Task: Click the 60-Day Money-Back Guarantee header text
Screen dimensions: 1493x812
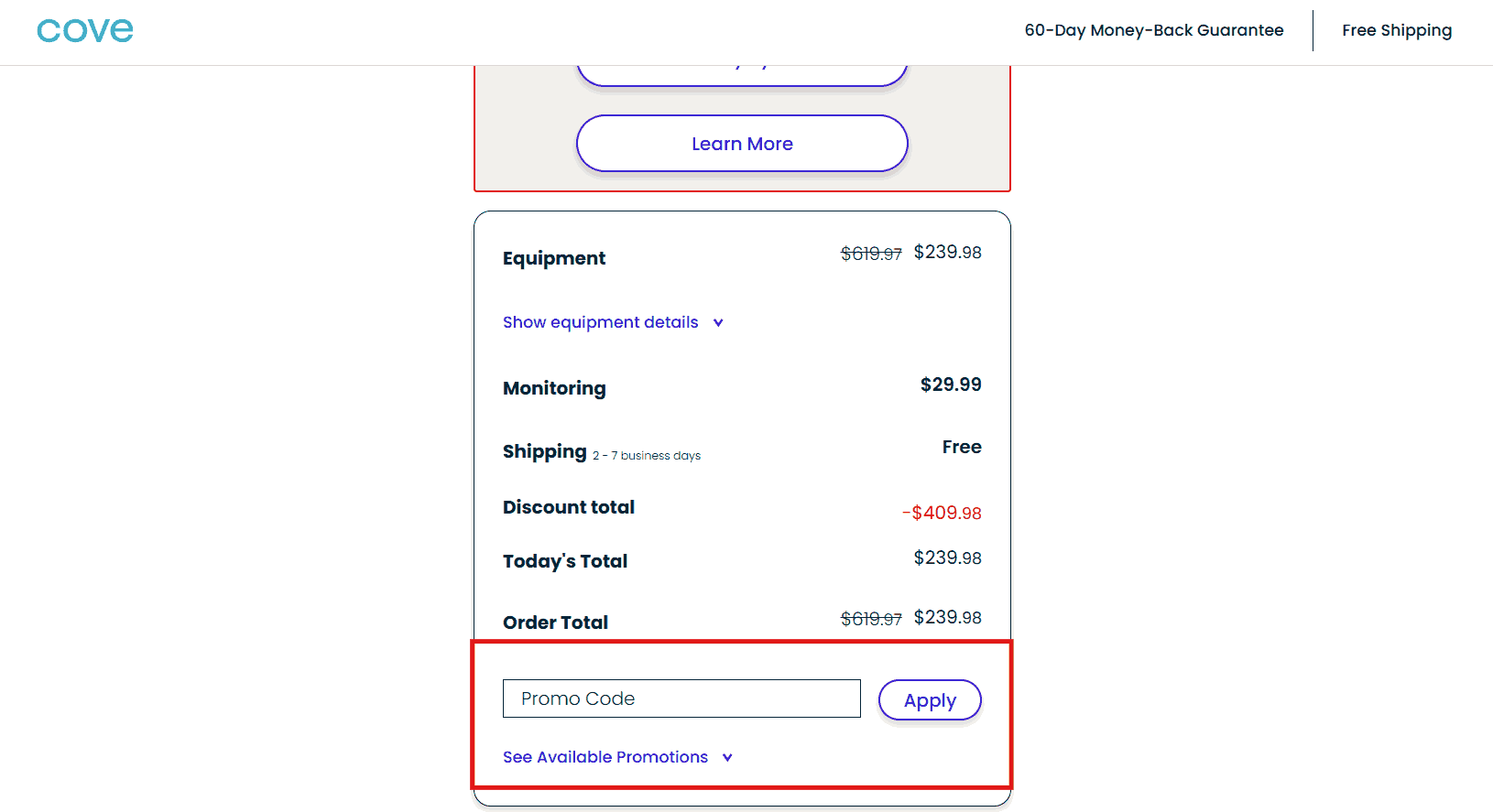Action: (1153, 30)
